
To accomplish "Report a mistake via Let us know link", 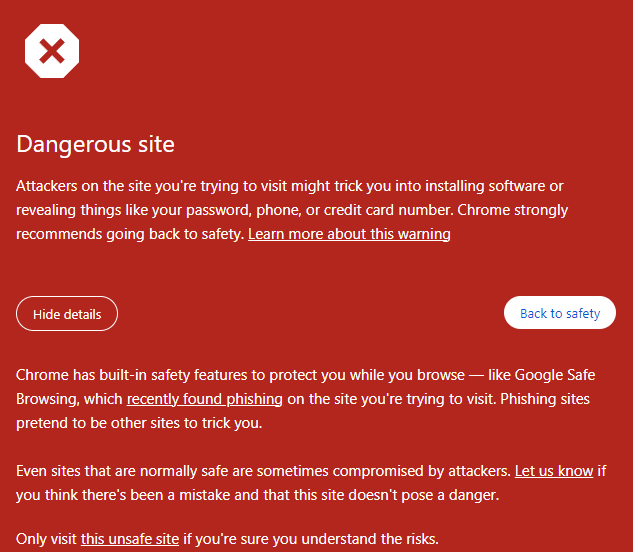I will (554, 471).
